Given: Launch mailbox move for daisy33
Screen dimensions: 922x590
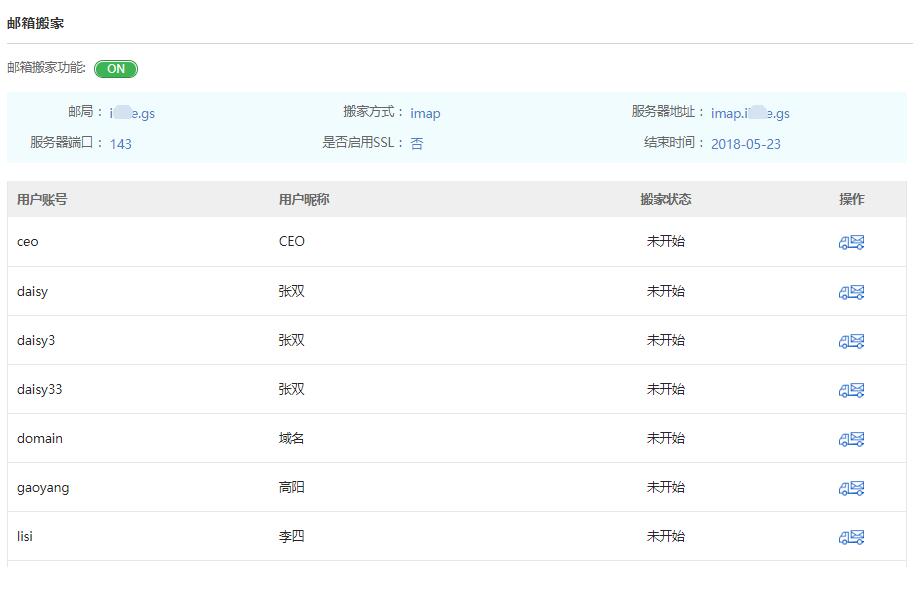Looking at the screenshot, I should click(x=851, y=390).
